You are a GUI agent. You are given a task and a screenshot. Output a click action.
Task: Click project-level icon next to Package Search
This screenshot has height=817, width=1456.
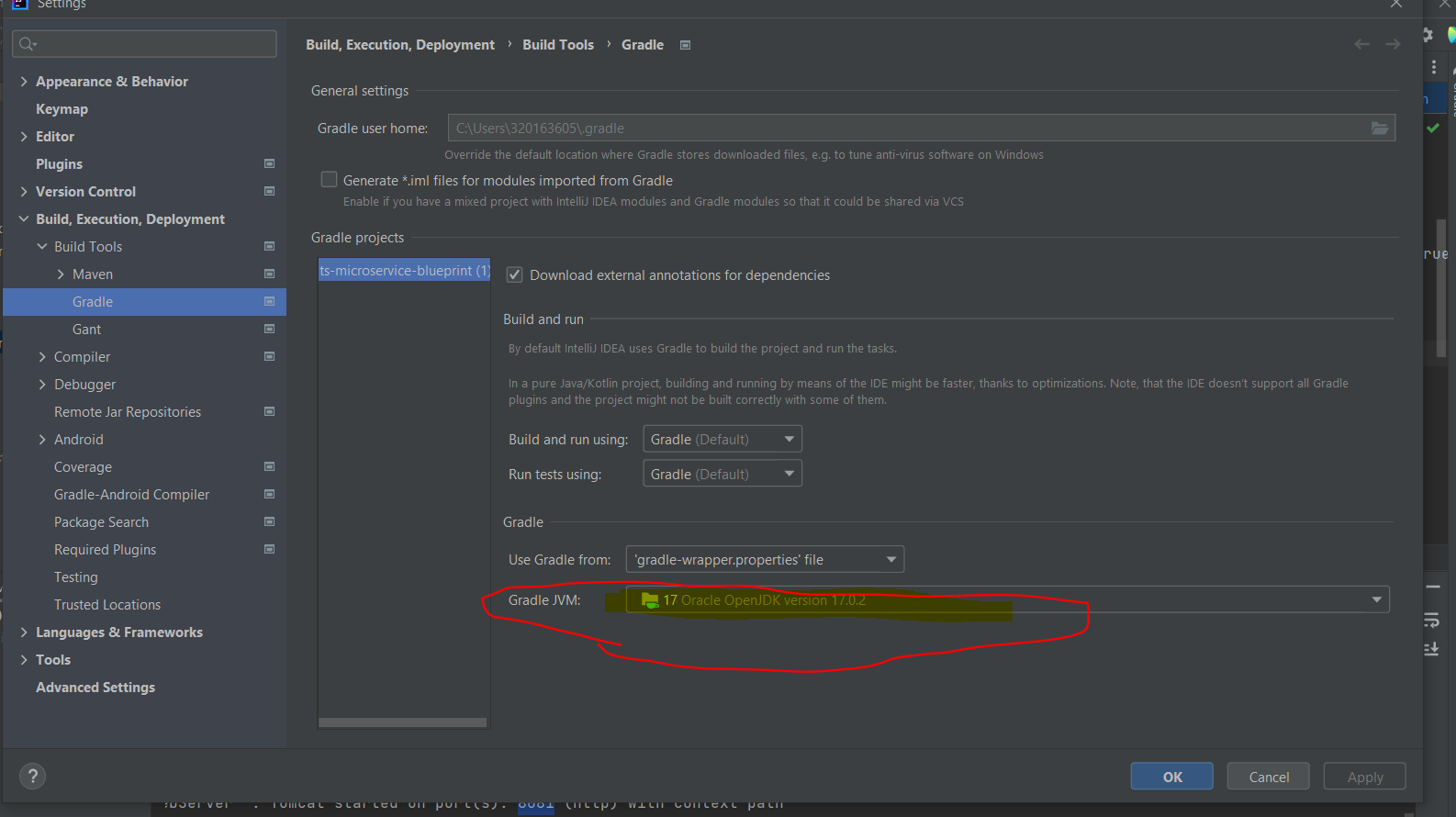pyautogui.click(x=270, y=522)
